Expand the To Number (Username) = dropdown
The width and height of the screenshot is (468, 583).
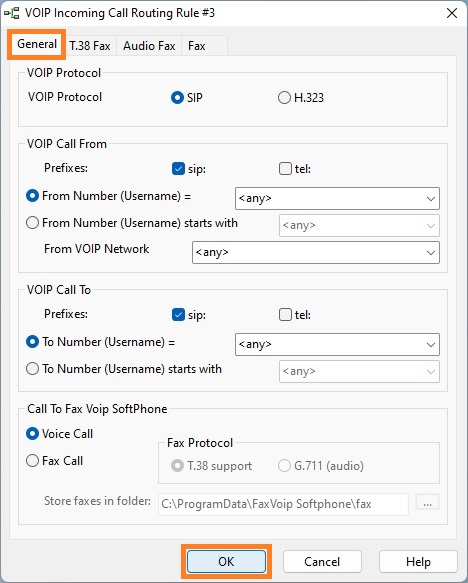pyautogui.click(x=337, y=344)
